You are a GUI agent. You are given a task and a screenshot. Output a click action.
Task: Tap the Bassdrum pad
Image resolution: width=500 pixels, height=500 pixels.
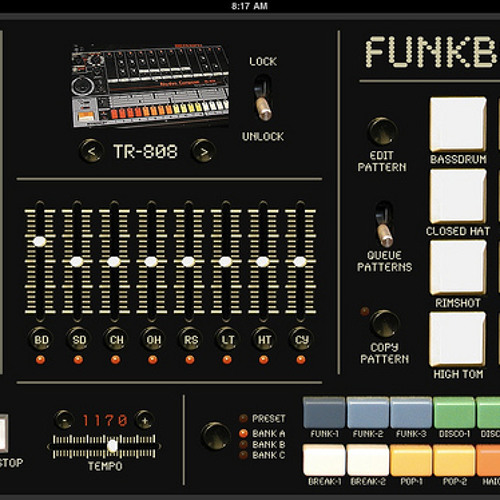pos(458,124)
